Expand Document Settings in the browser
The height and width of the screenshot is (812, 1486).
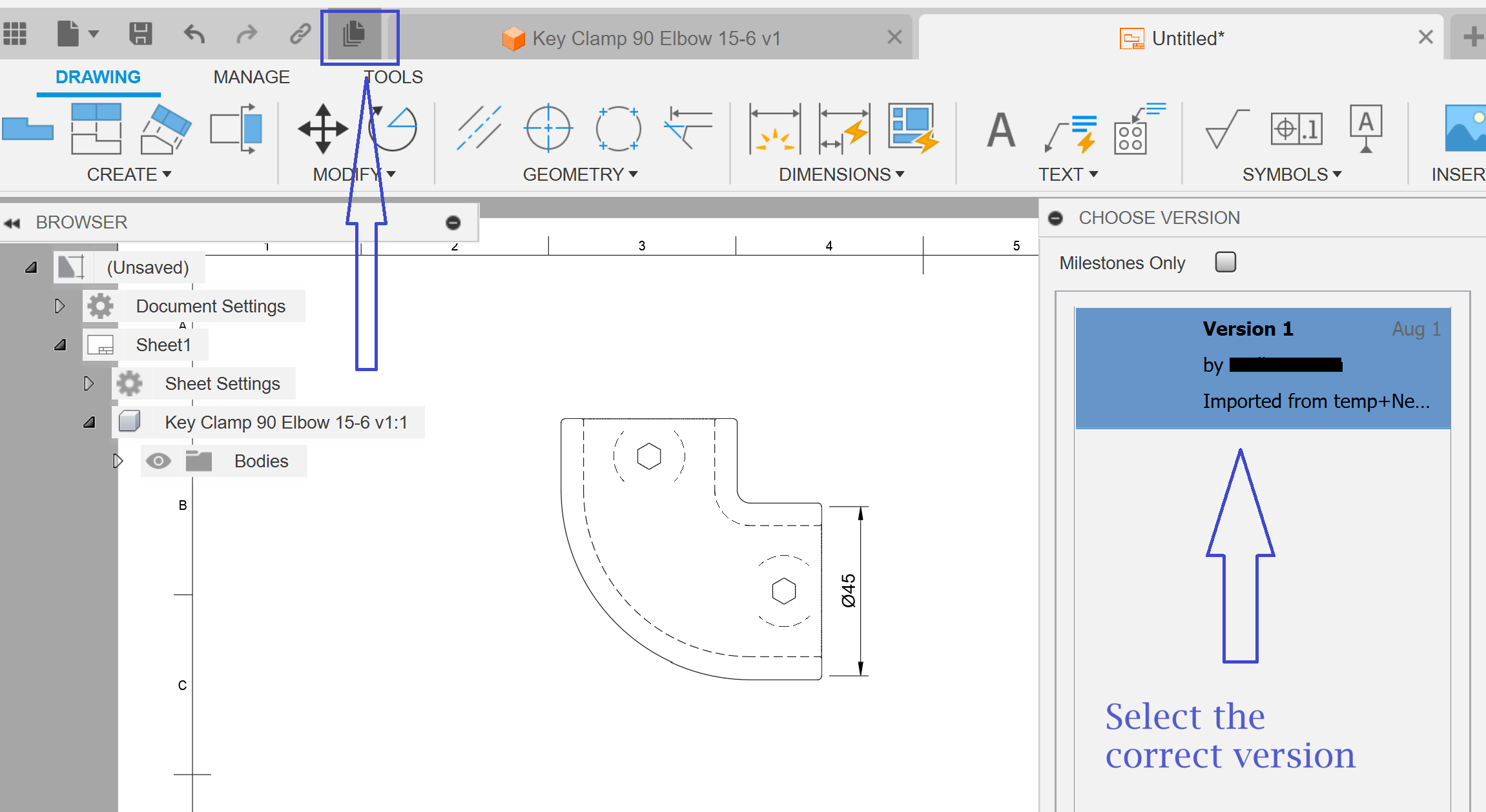click(x=59, y=305)
